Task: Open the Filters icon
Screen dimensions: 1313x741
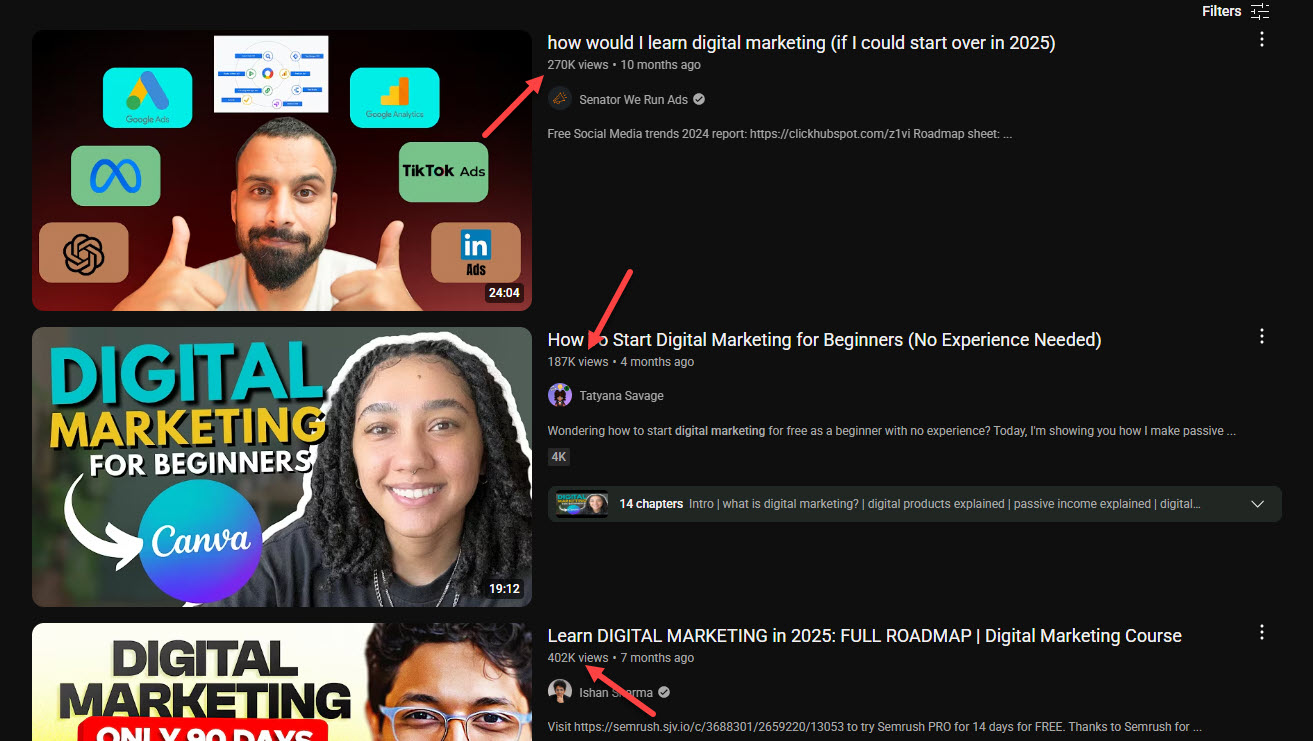Action: (x=1260, y=11)
